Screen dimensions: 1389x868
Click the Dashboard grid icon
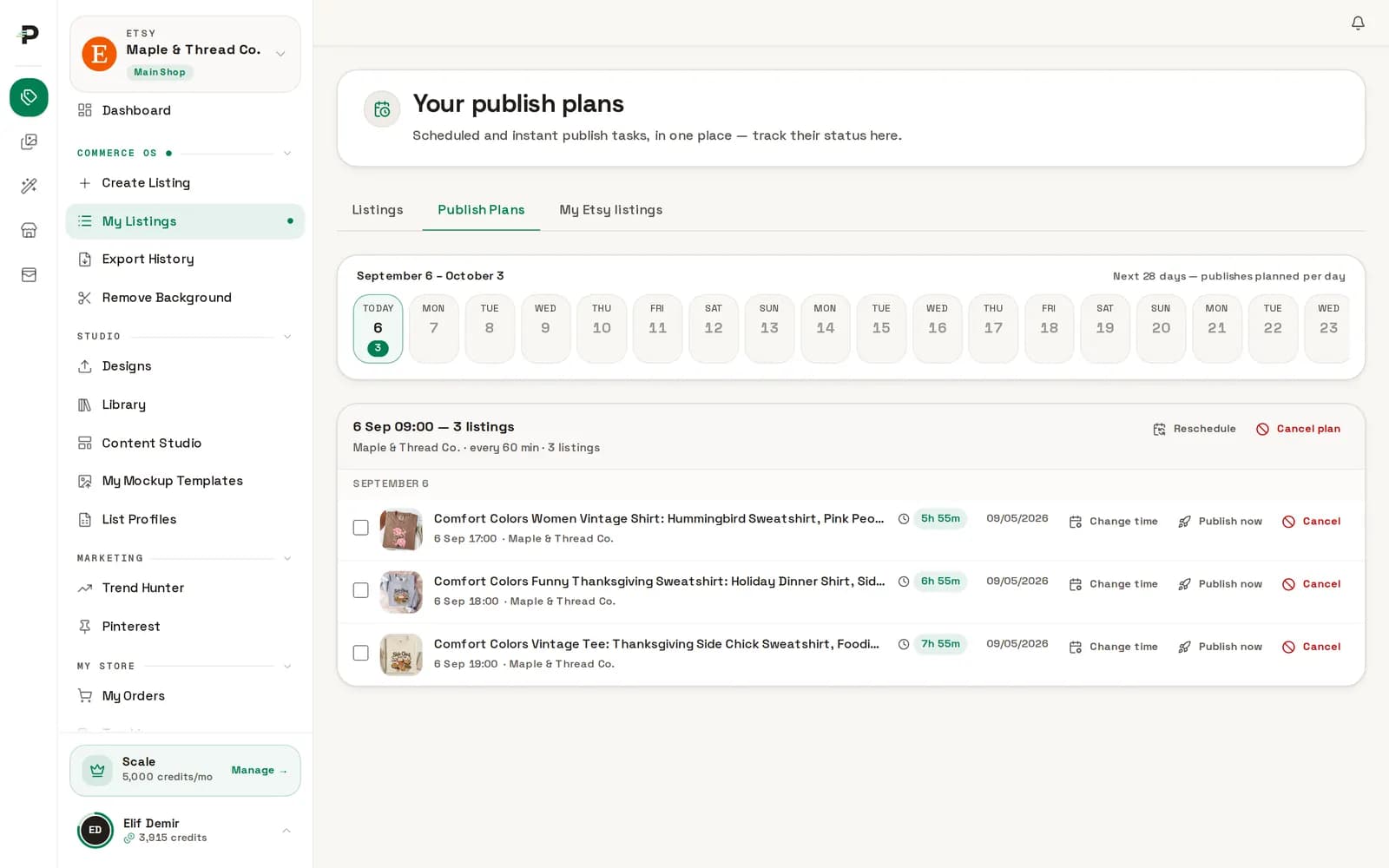coord(84,110)
